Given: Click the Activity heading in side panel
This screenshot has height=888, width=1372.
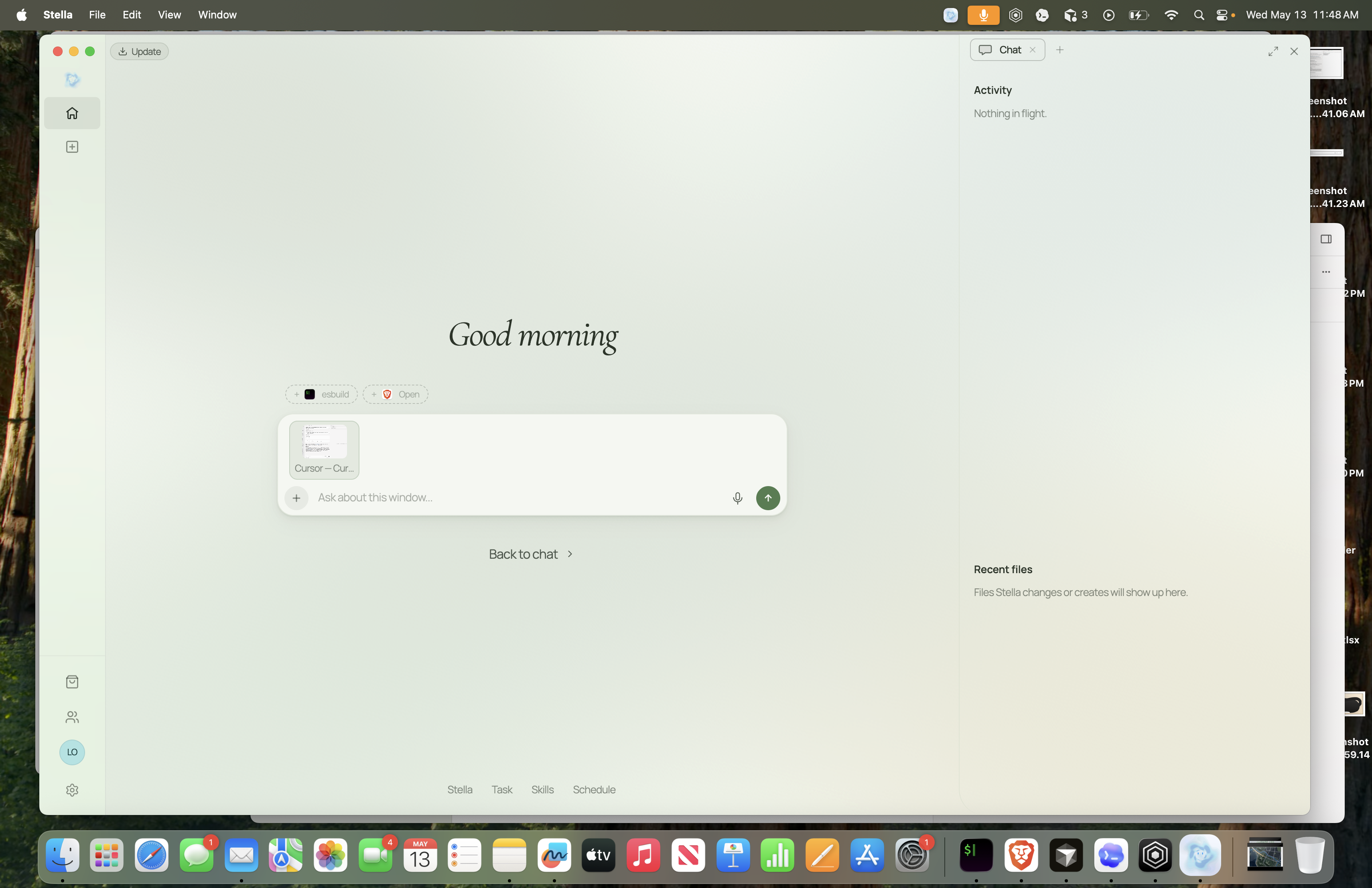Looking at the screenshot, I should tap(992, 91).
